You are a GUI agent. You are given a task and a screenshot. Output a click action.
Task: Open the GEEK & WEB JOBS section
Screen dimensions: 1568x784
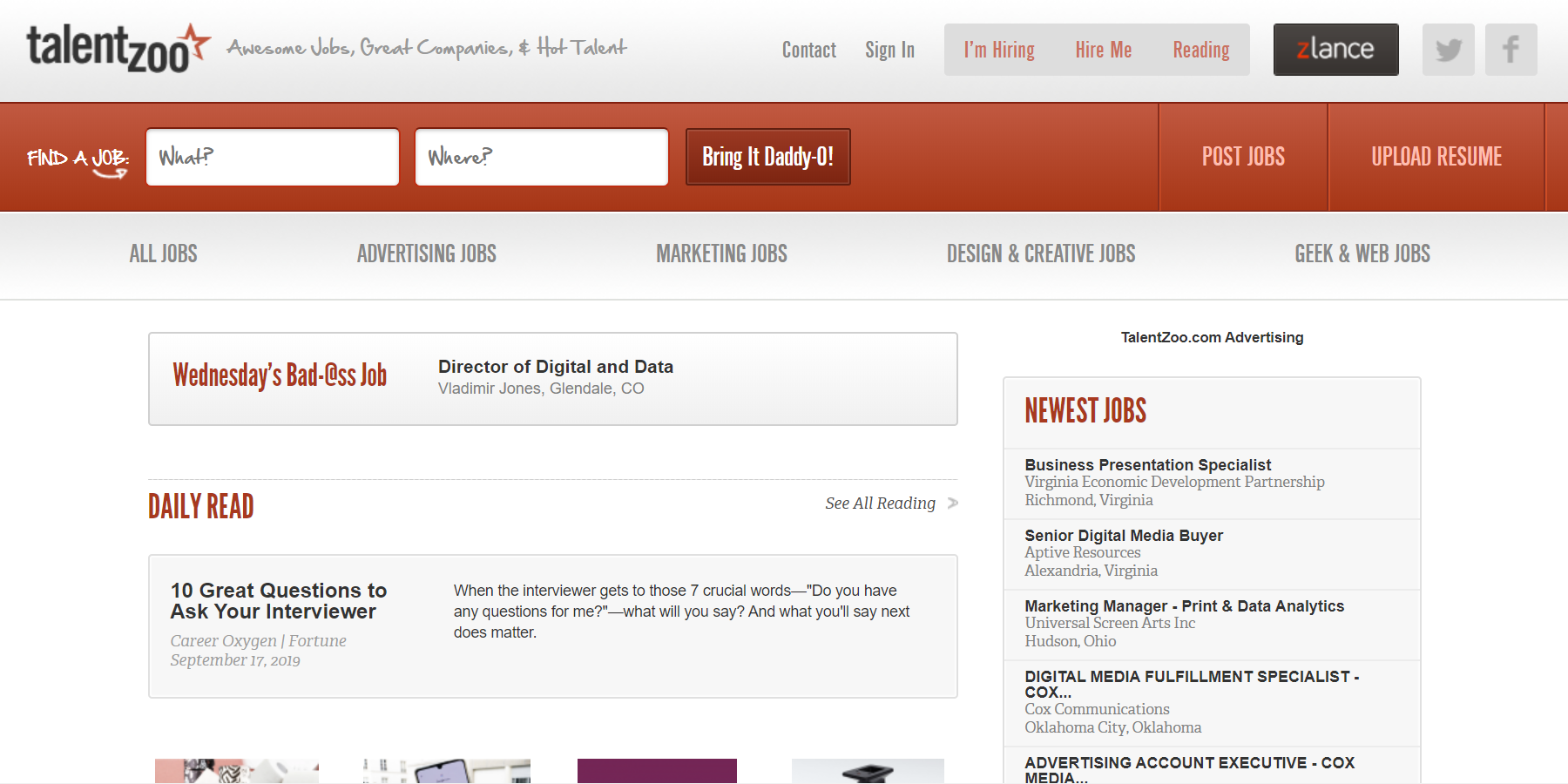click(1361, 253)
